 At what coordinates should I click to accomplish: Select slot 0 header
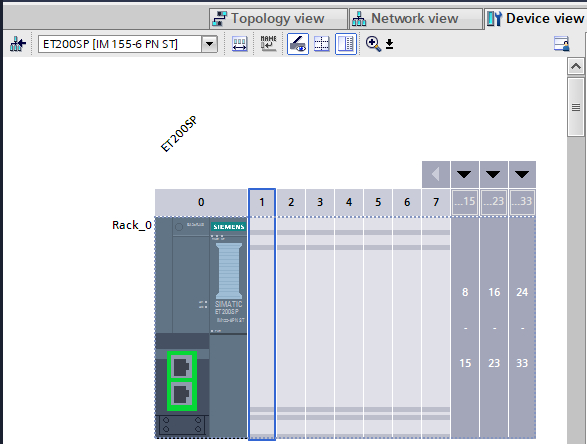tap(201, 203)
